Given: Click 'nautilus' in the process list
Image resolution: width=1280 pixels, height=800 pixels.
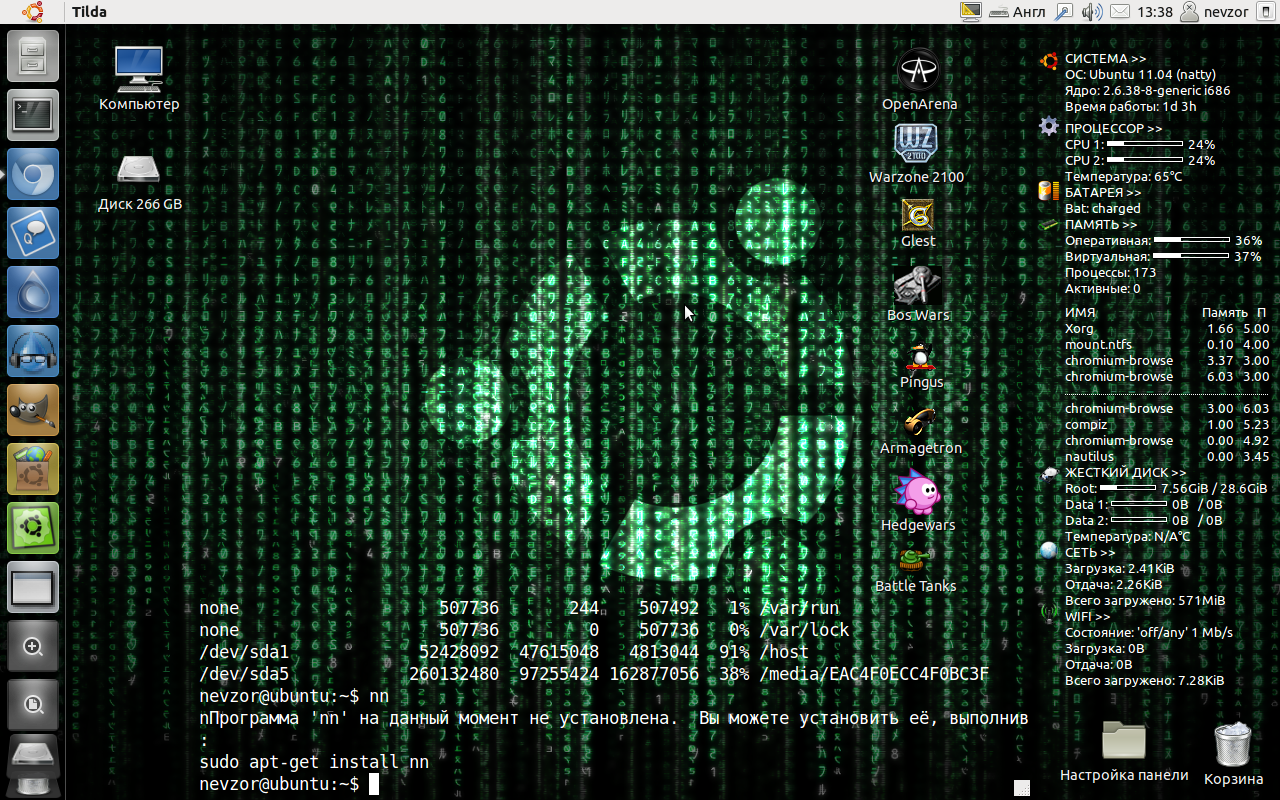Looking at the screenshot, I should [1089, 456].
